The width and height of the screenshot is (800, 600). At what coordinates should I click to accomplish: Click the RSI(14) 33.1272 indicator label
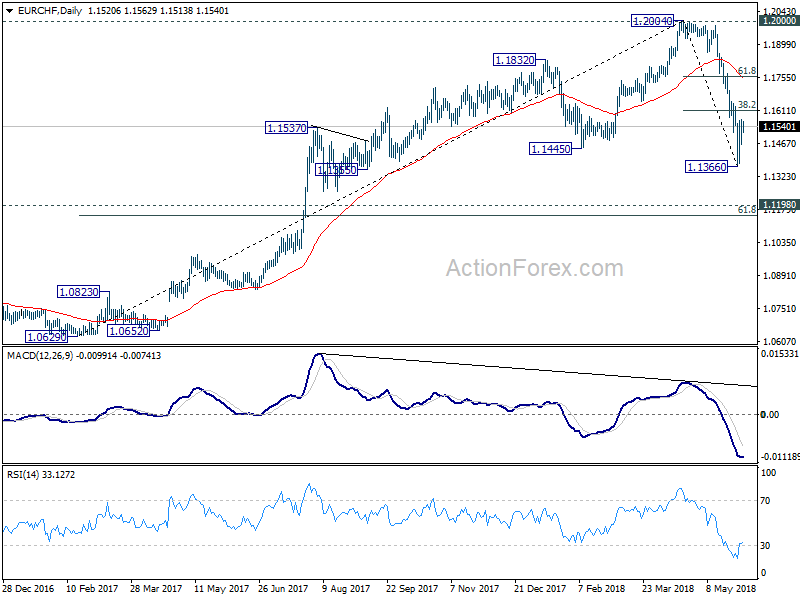click(41, 474)
